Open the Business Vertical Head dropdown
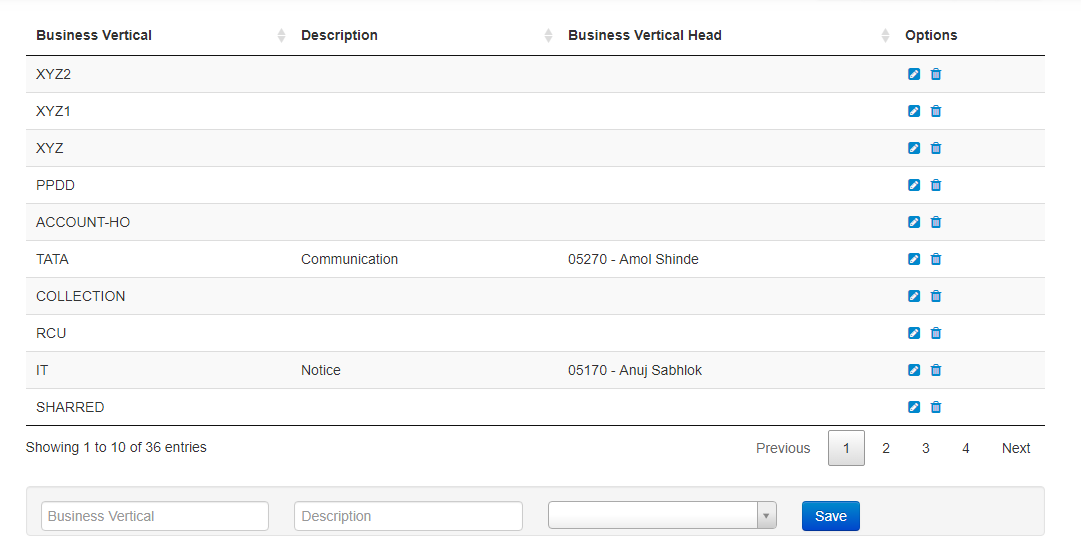 tap(662, 516)
